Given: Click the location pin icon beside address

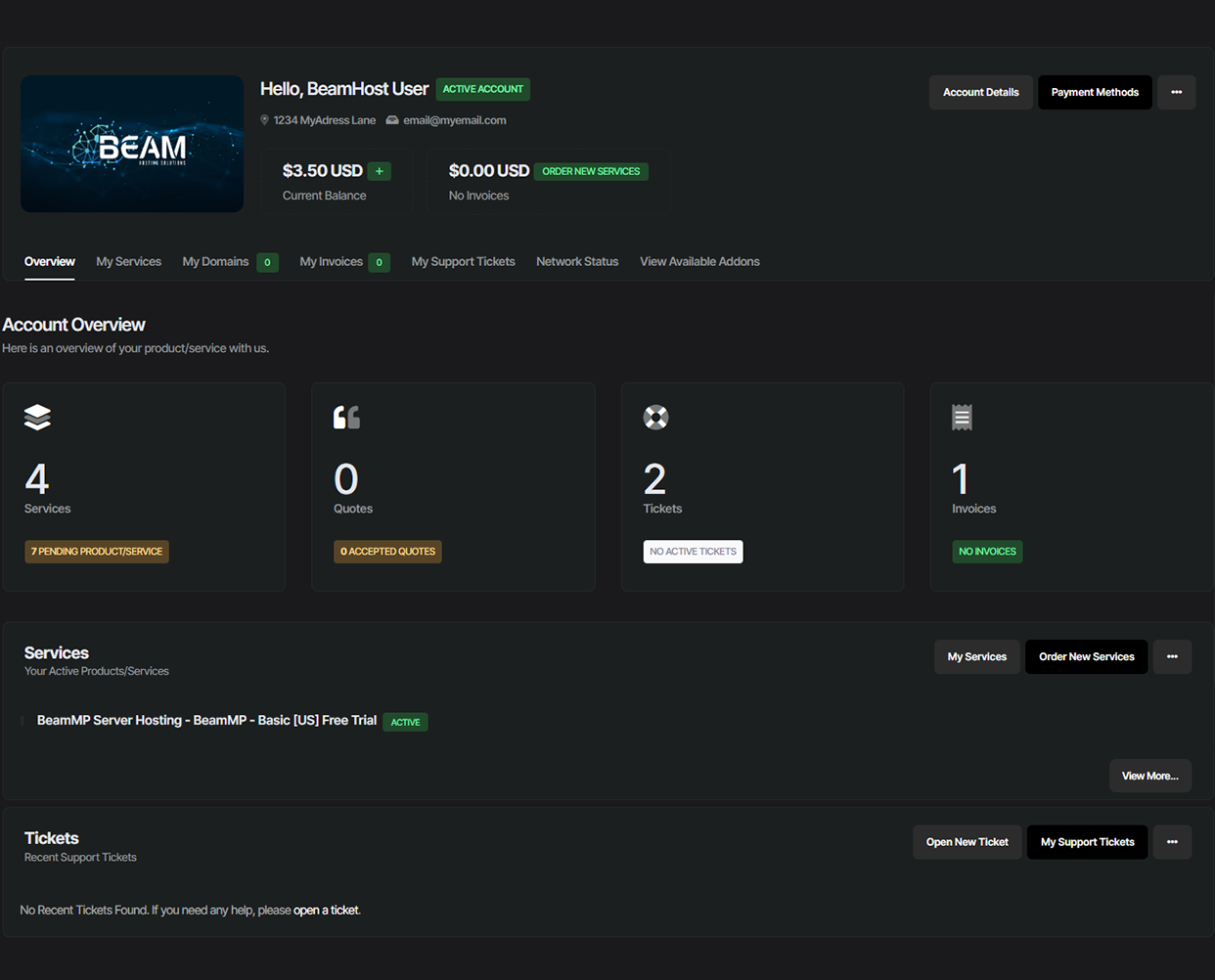Looking at the screenshot, I should [264, 120].
